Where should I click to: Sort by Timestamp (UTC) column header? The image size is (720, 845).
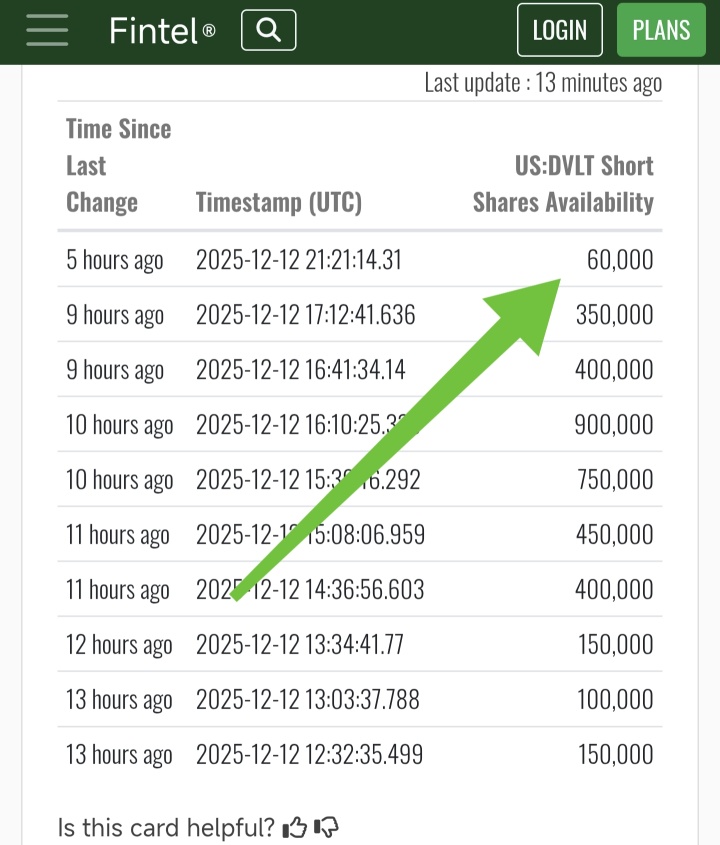pos(279,203)
